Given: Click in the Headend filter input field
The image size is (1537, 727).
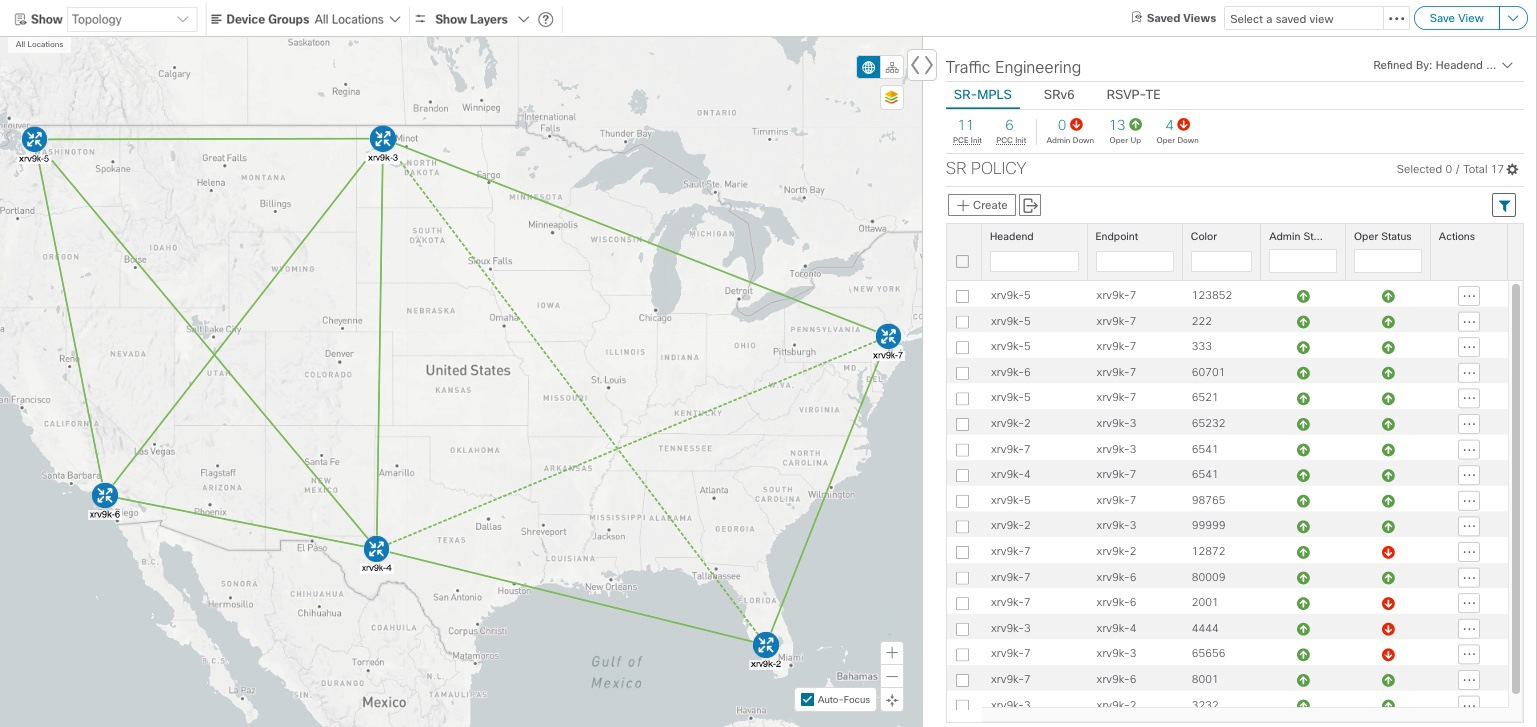Looking at the screenshot, I should pyautogui.click(x=1034, y=261).
